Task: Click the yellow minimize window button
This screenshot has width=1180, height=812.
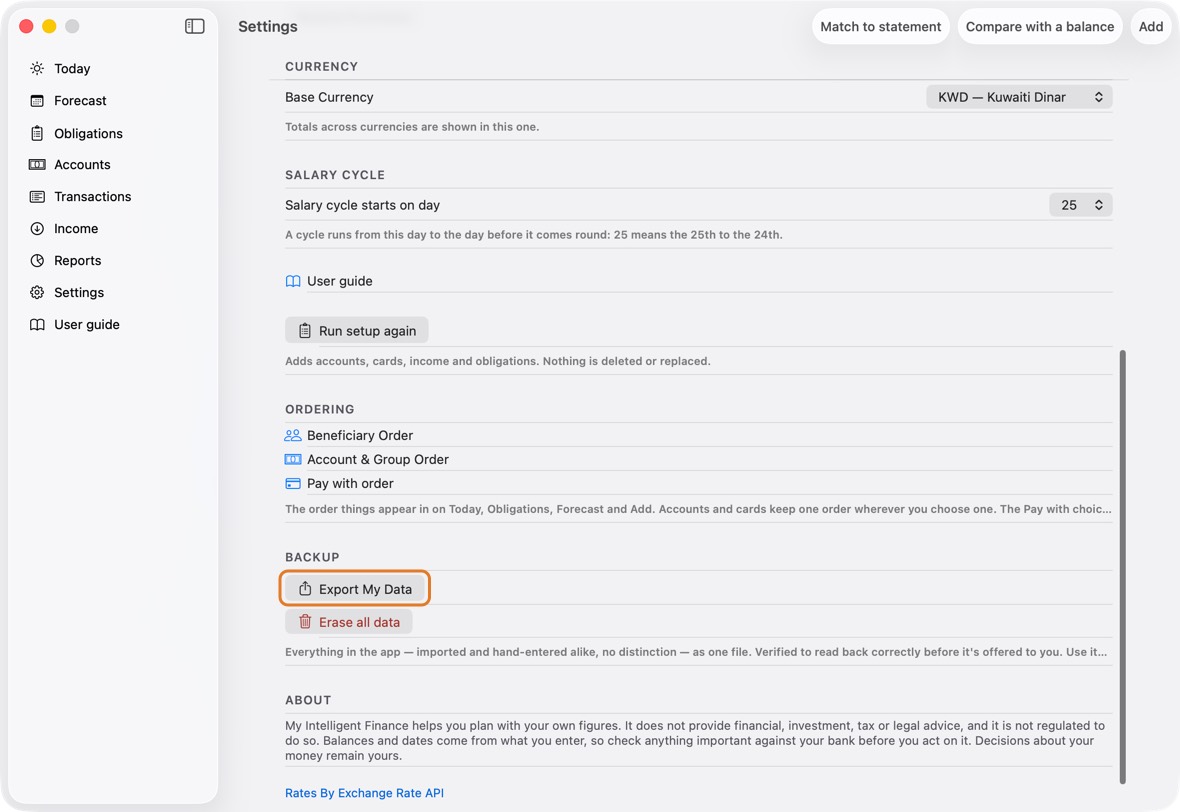Action: (49, 26)
